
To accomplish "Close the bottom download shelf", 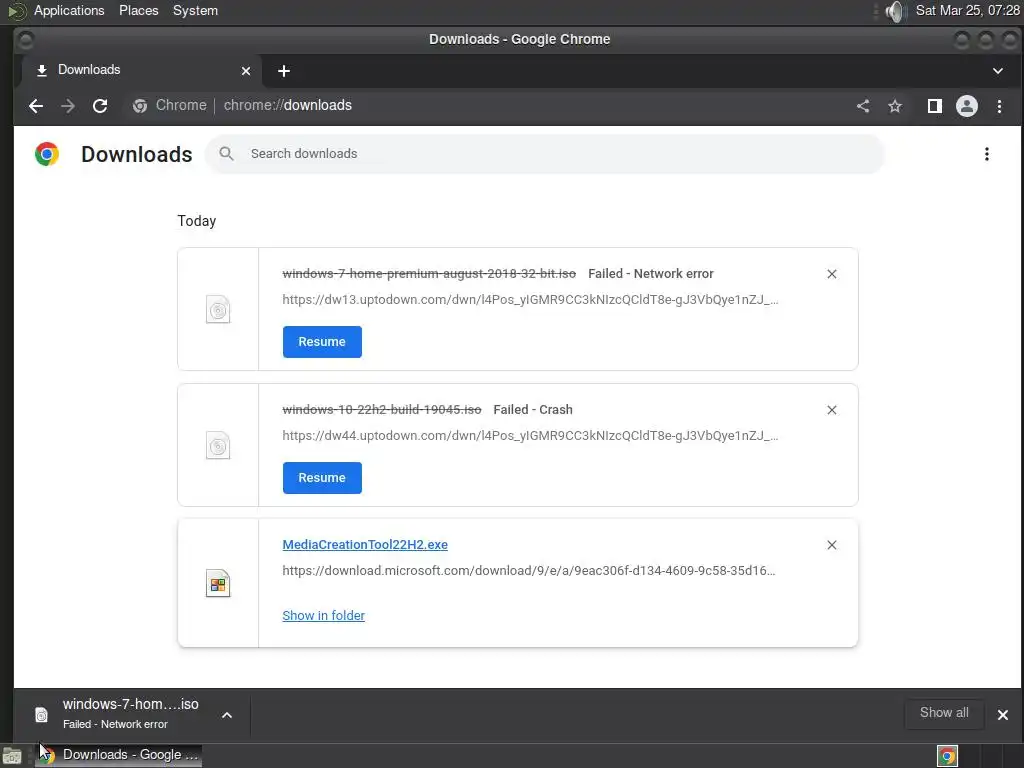I will tap(1002, 714).
